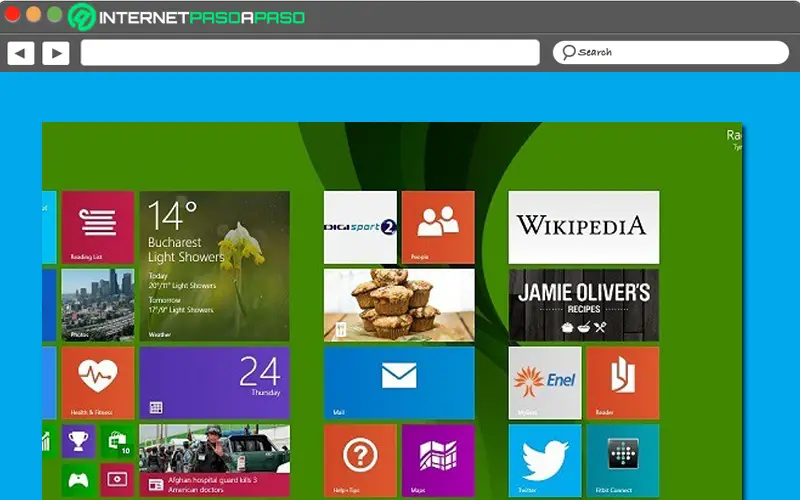Open the Reading List tile
This screenshot has width=800, height=500.
(98, 228)
